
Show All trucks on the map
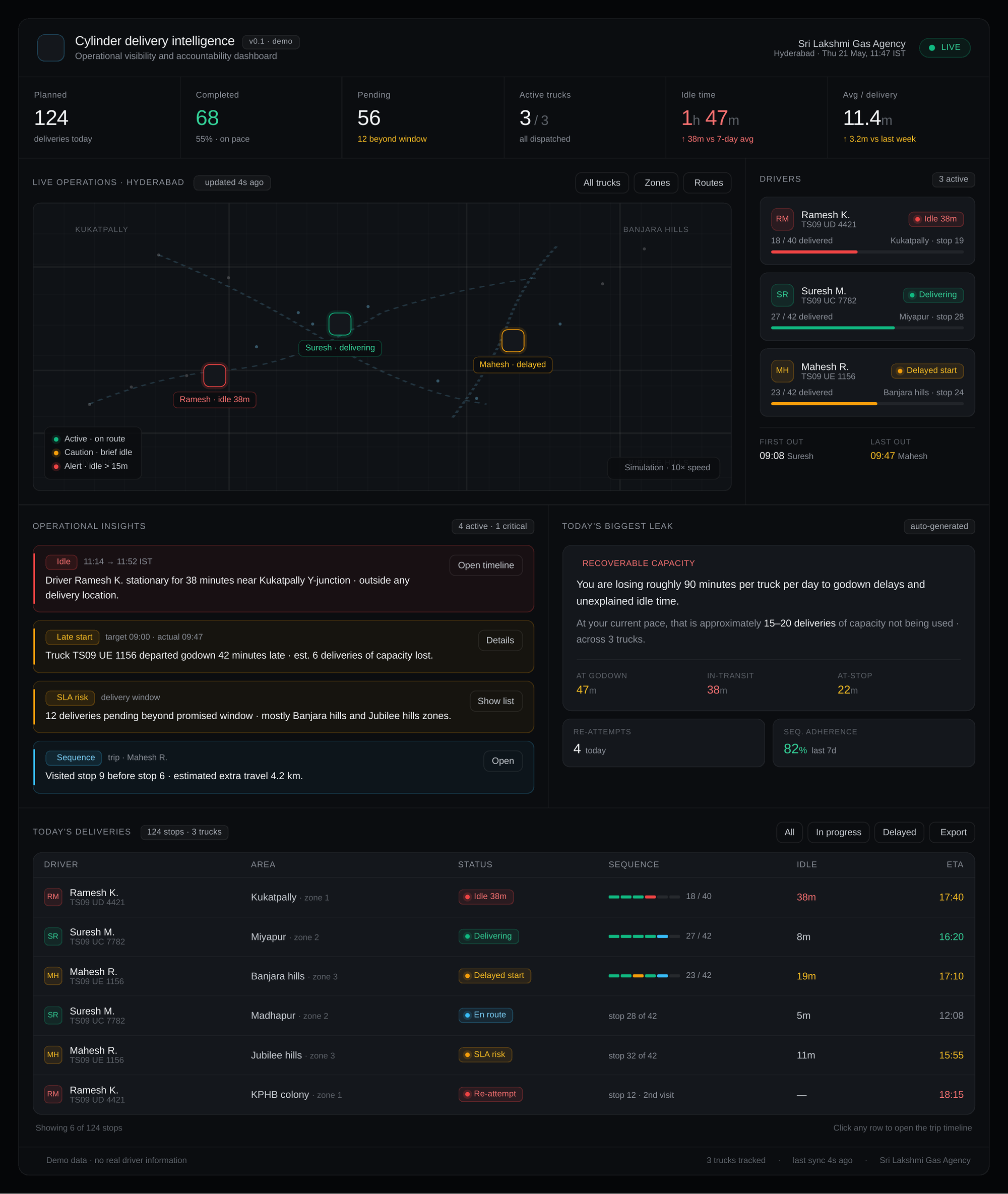602,183
